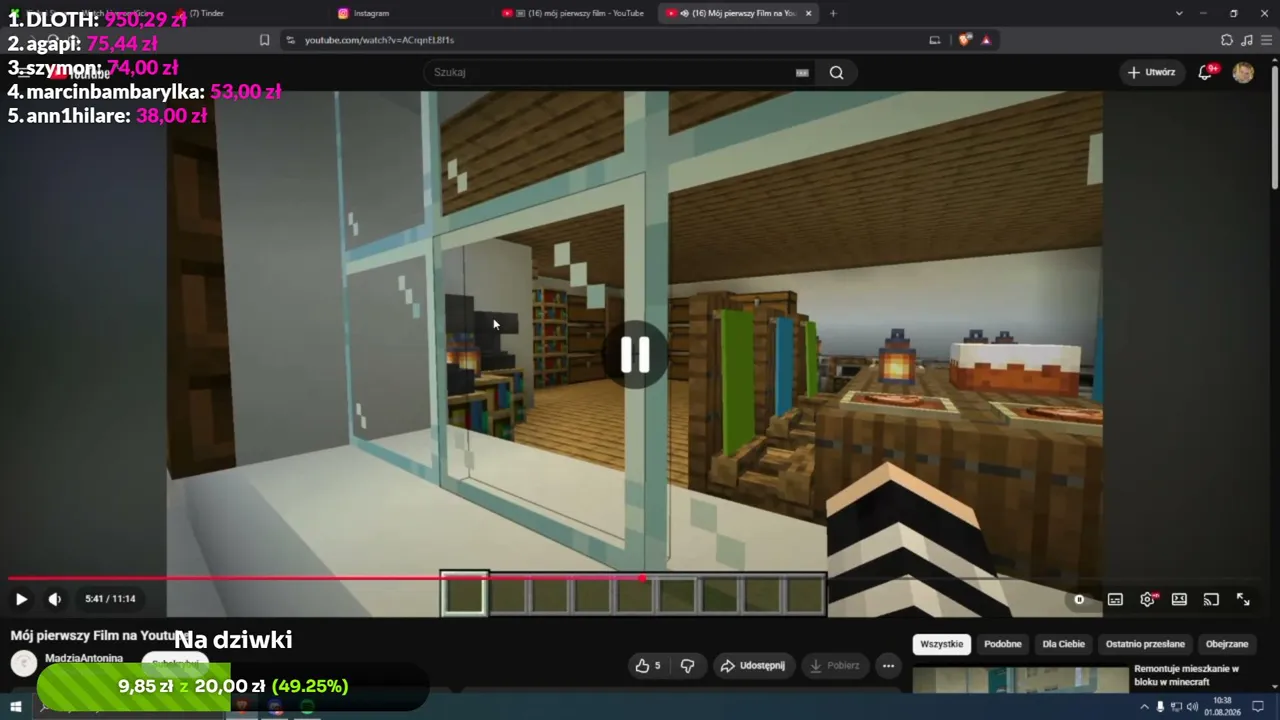Open the on-screen keyboard icon in search
1280x720 pixels.
coord(802,72)
